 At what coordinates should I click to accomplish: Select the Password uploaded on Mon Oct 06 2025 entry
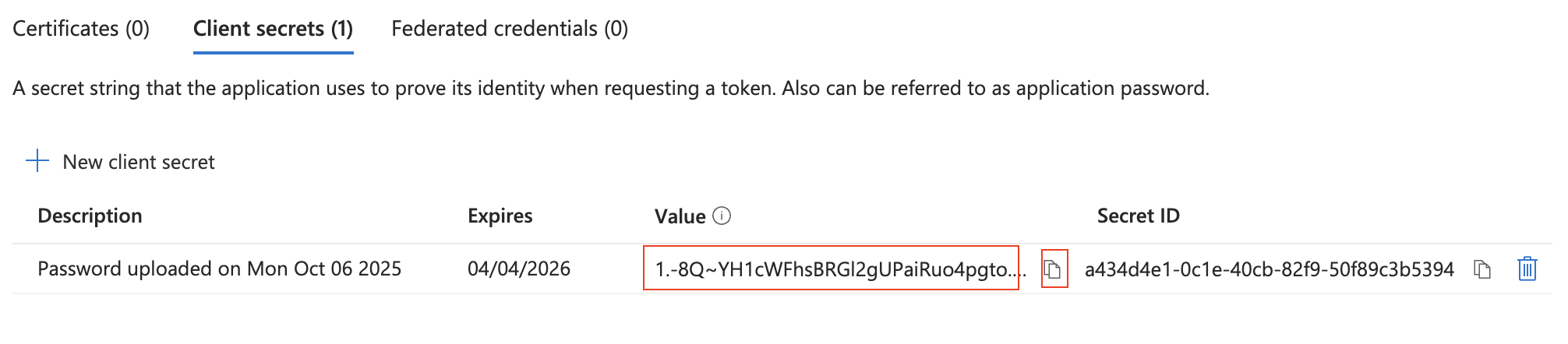[219, 269]
